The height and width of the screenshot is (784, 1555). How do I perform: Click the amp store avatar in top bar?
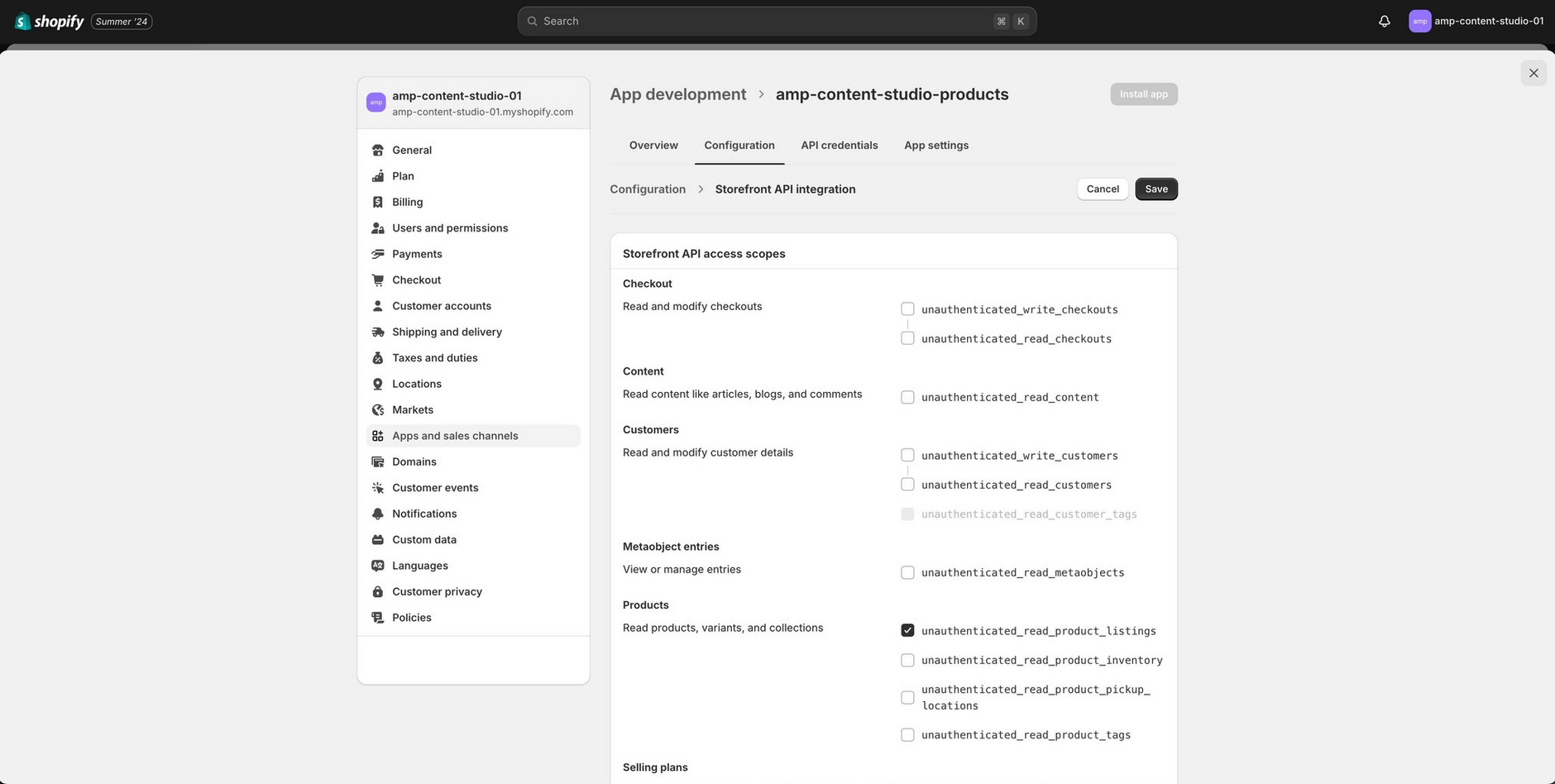(x=1419, y=22)
